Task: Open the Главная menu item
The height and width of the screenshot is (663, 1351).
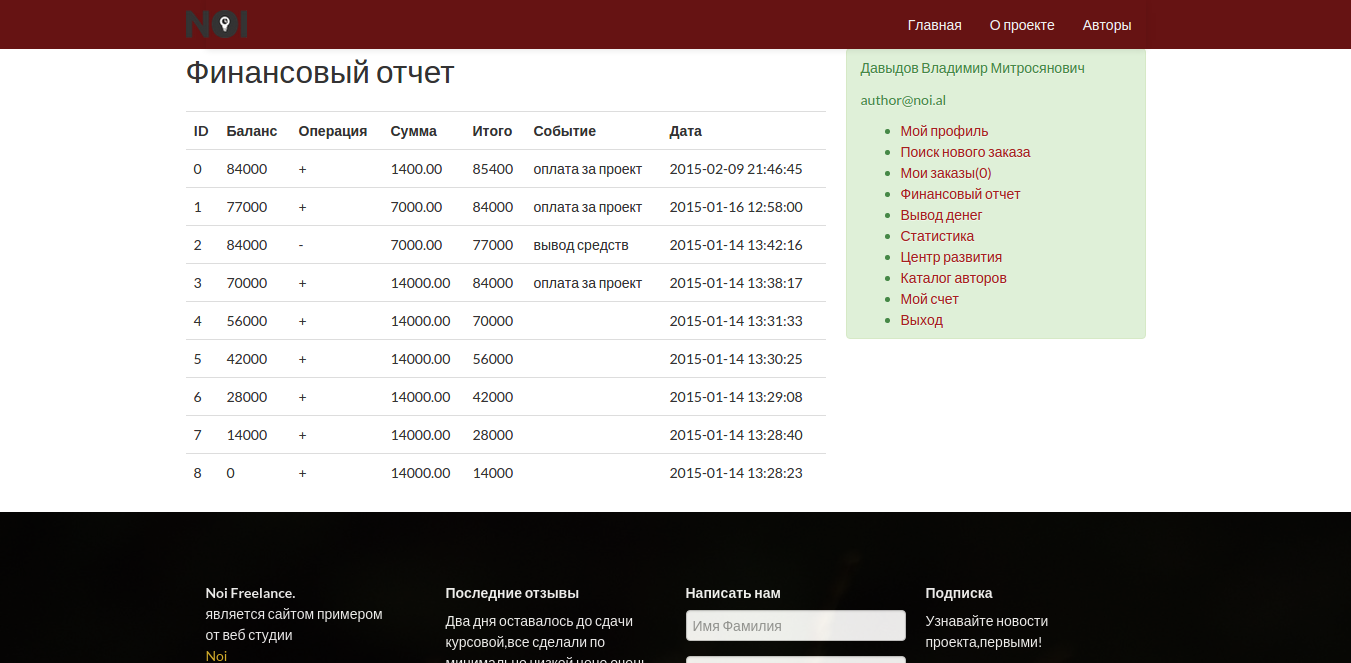Action: (934, 25)
